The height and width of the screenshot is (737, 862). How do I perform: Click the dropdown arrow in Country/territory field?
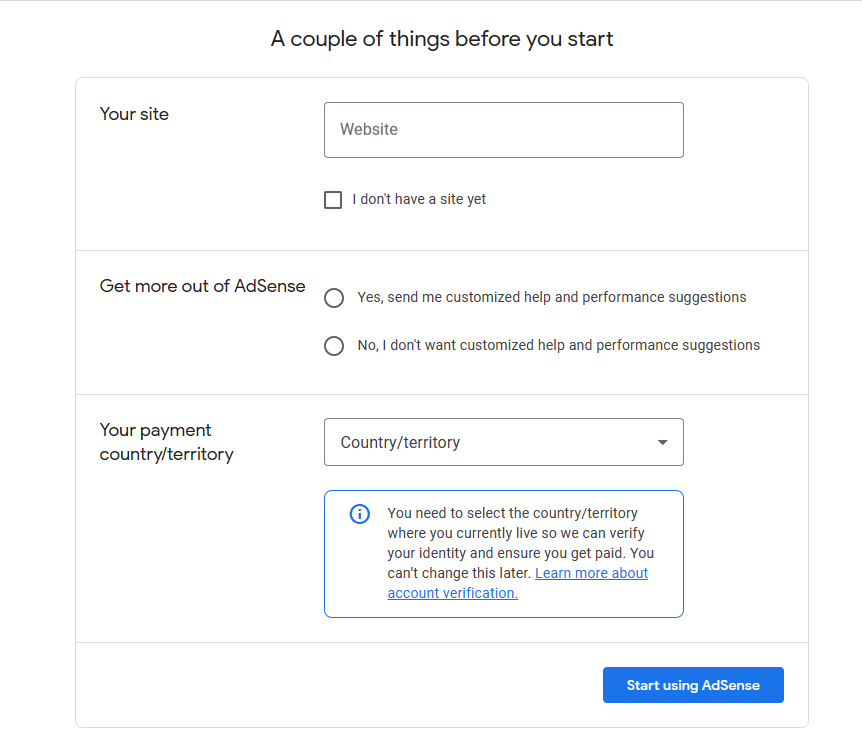(662, 443)
